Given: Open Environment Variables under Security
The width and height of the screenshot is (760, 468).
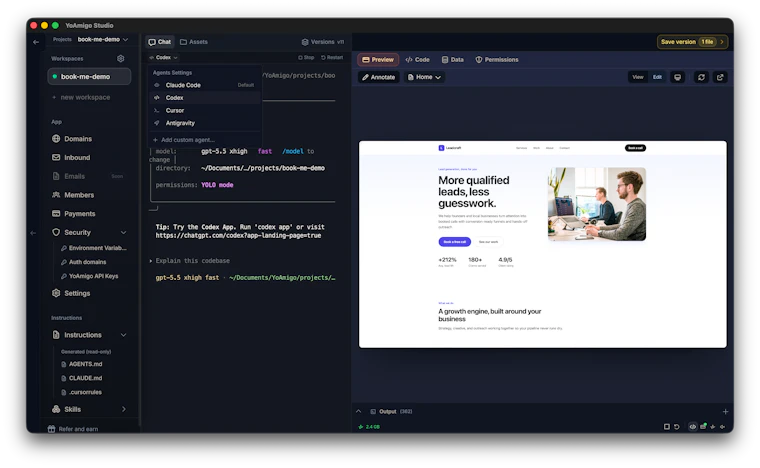Looking at the screenshot, I should pos(94,248).
